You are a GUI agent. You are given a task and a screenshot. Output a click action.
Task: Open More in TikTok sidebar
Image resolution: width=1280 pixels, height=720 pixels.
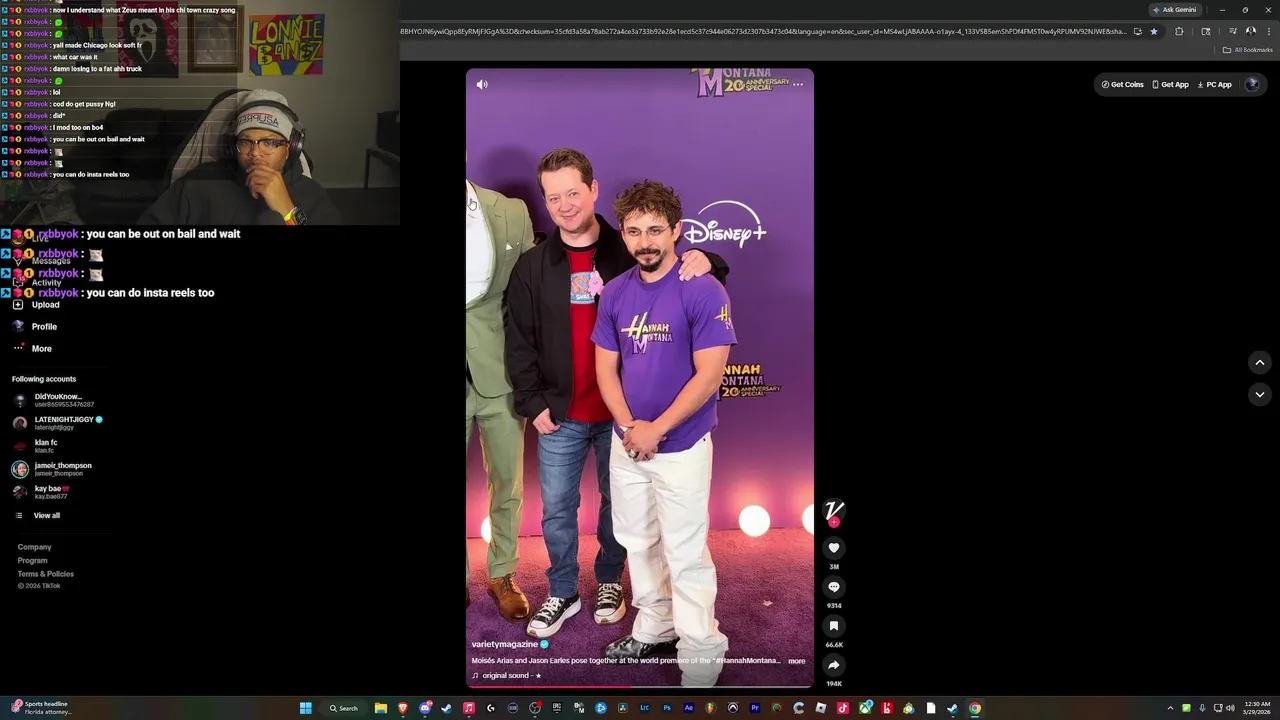click(x=33, y=349)
